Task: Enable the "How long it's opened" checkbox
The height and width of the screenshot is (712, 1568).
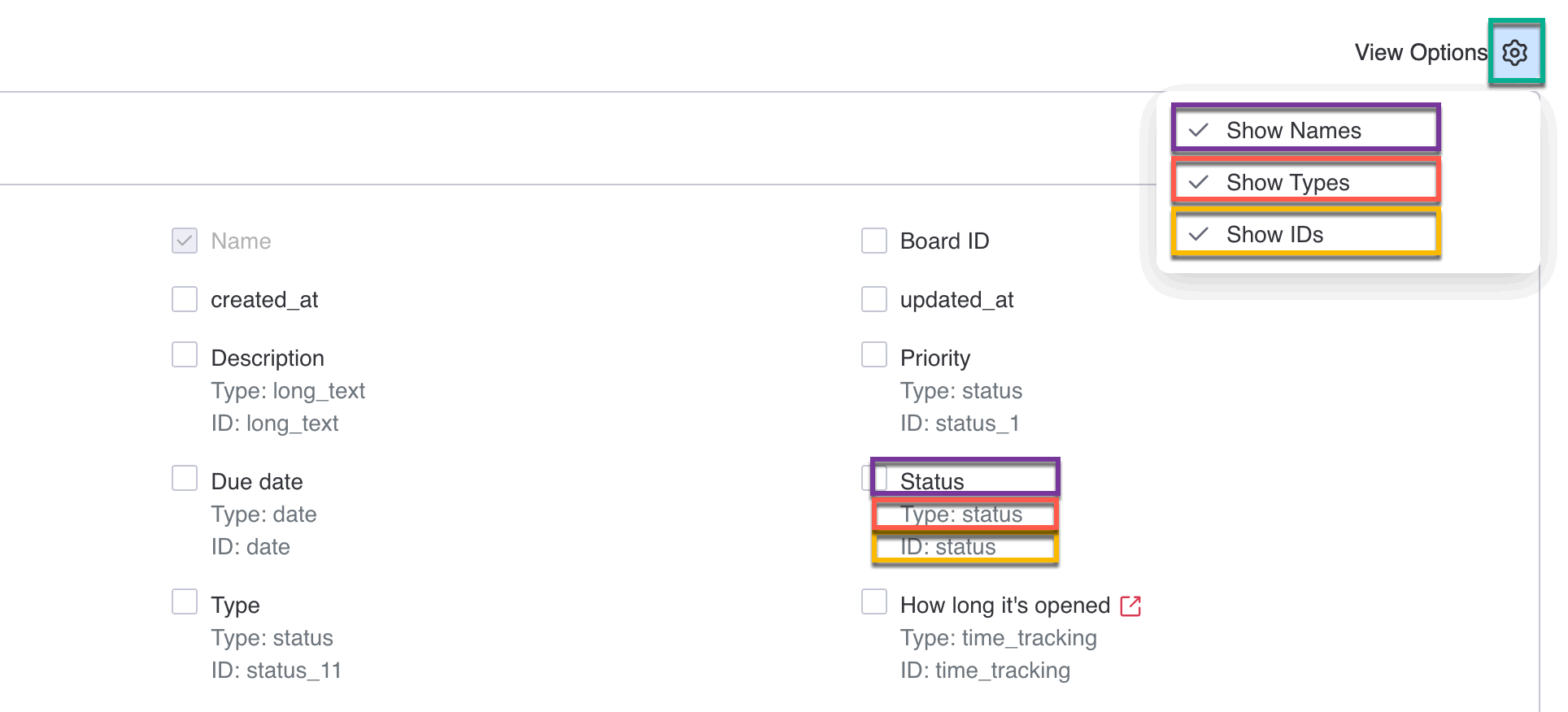Action: (873, 601)
